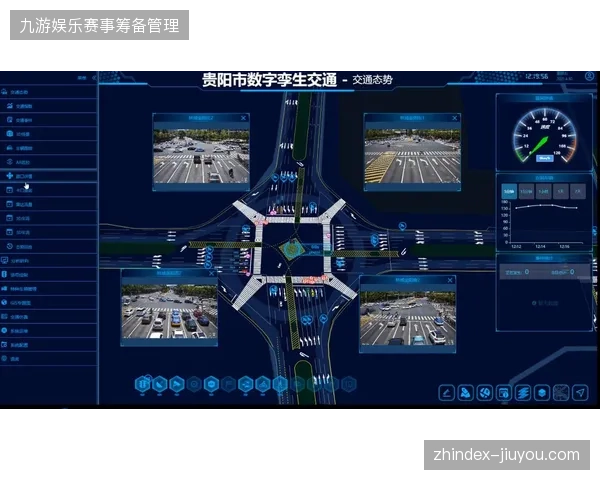Select the globe tool icon at bottom right
600x480 pixels.
point(485,393)
